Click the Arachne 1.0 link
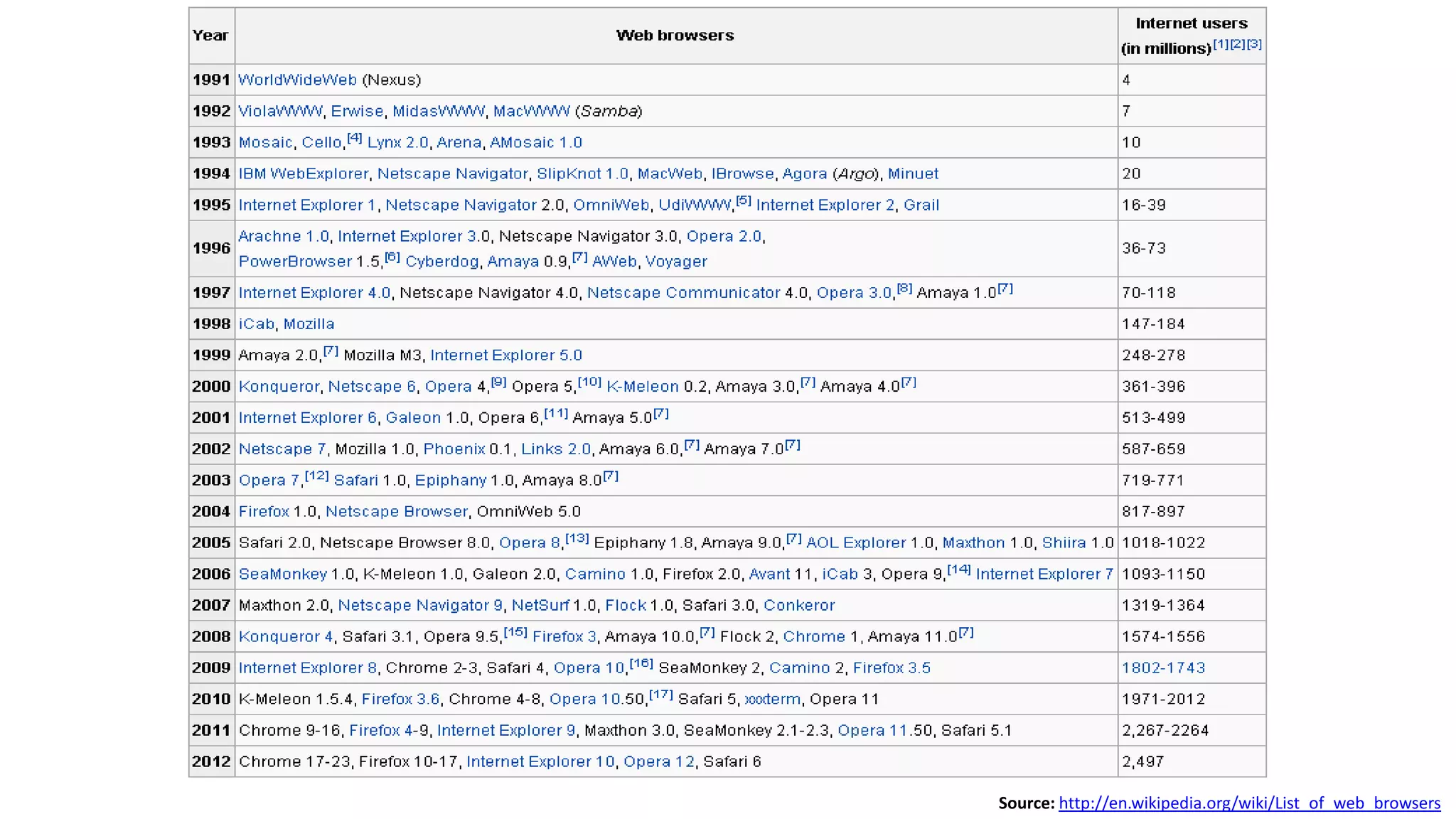 point(284,236)
